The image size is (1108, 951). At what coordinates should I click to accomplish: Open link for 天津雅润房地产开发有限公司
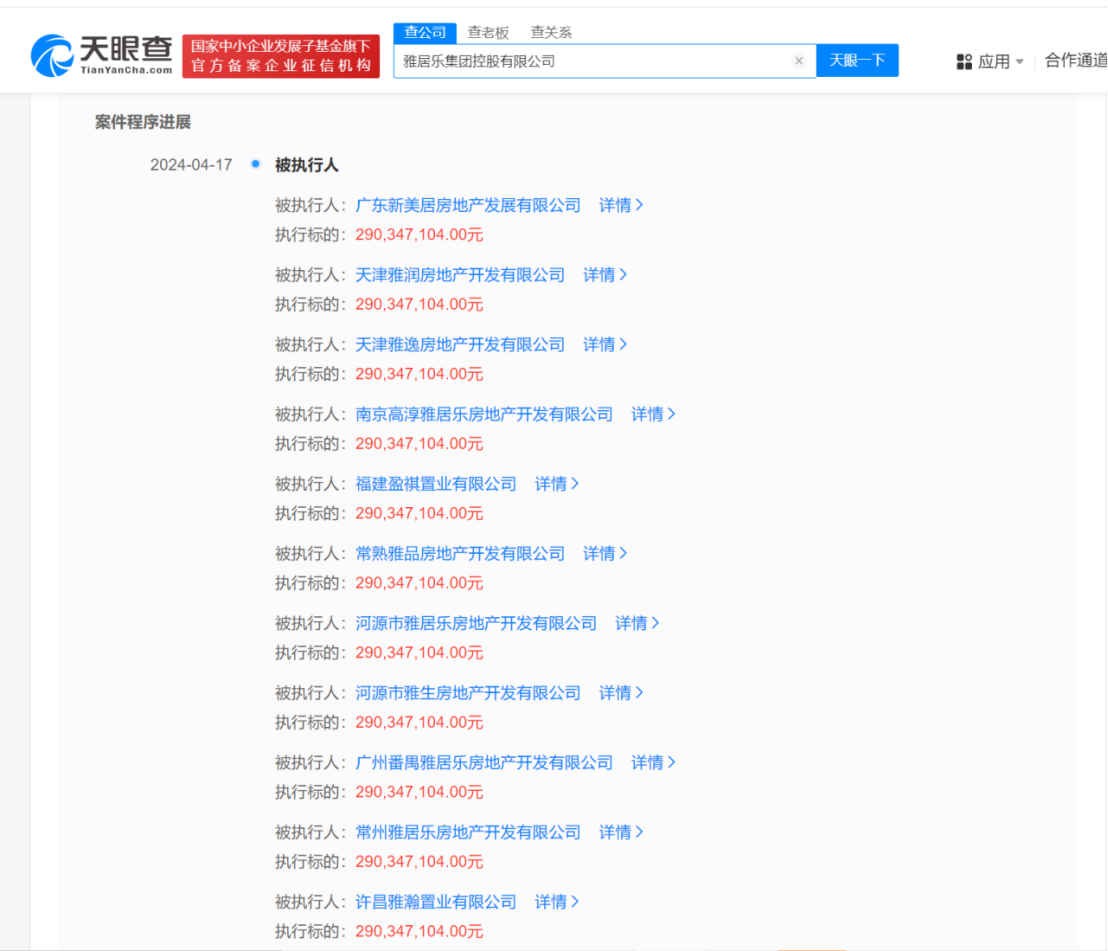tap(462, 275)
